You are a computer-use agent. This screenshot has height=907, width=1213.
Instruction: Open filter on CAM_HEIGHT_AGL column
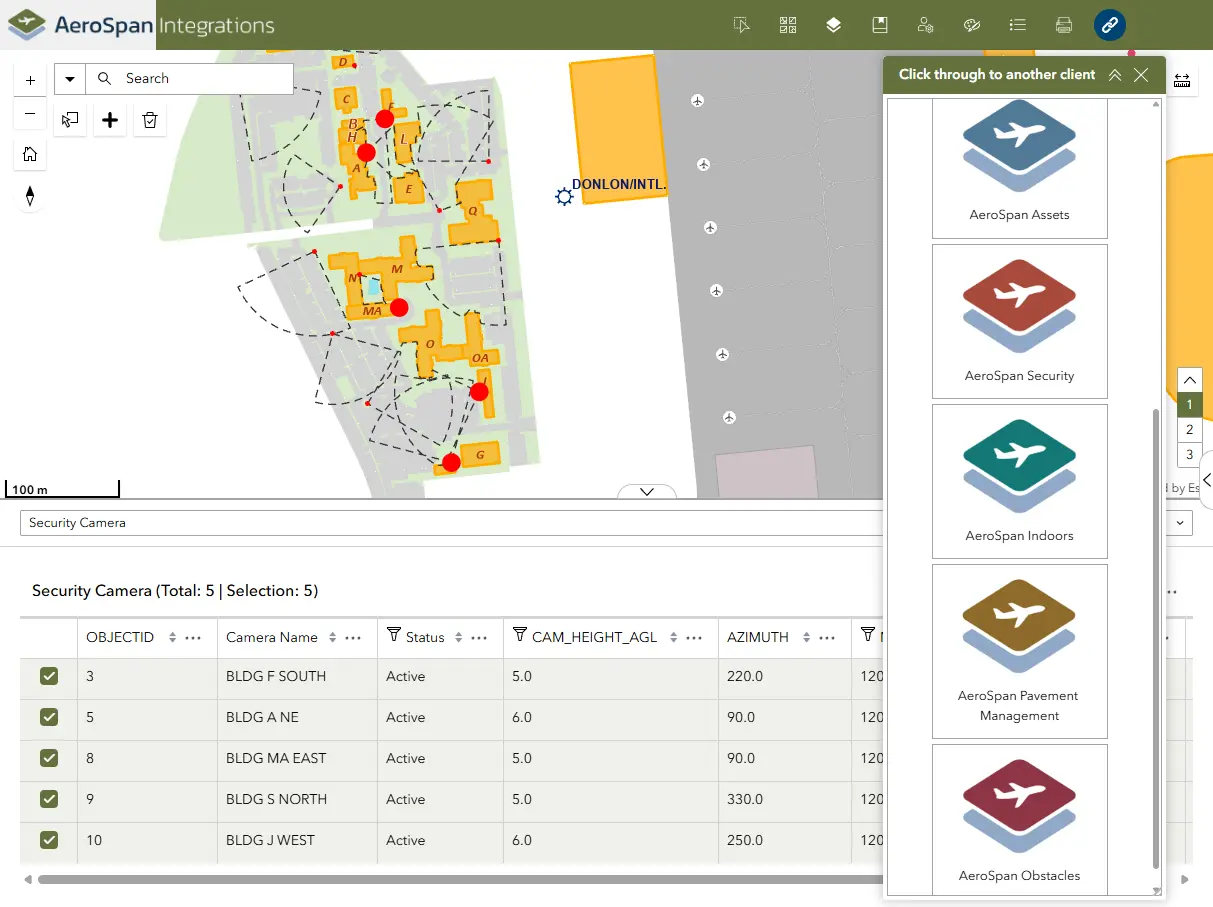point(519,636)
